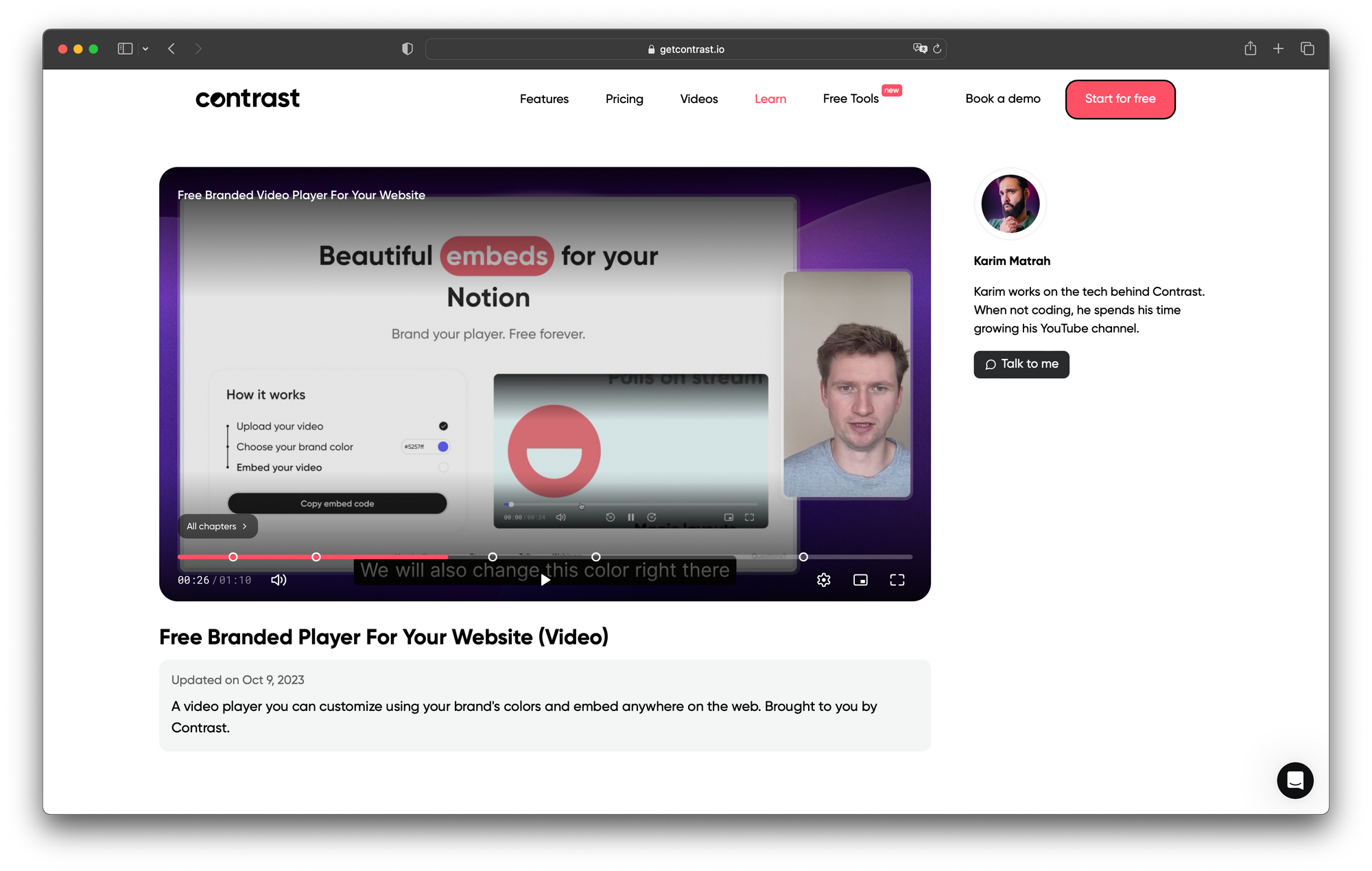Open the Free Tools menu item

pos(851,99)
